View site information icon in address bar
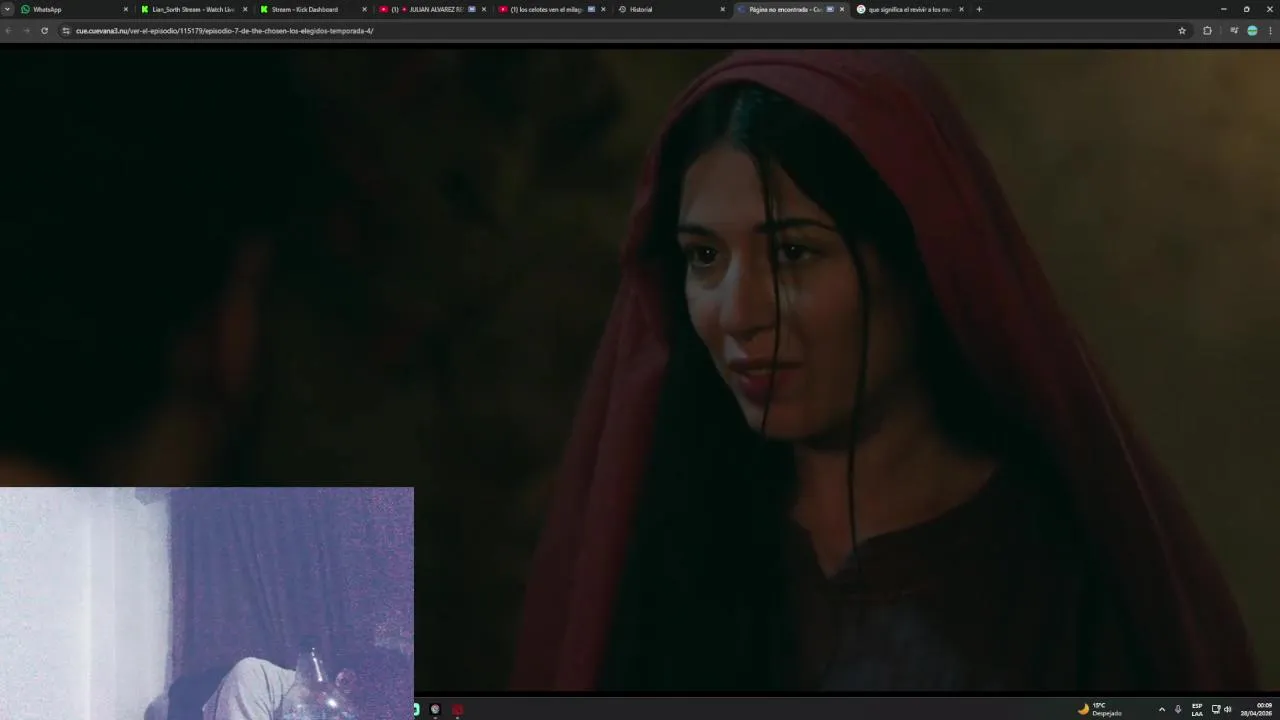 [x=66, y=31]
